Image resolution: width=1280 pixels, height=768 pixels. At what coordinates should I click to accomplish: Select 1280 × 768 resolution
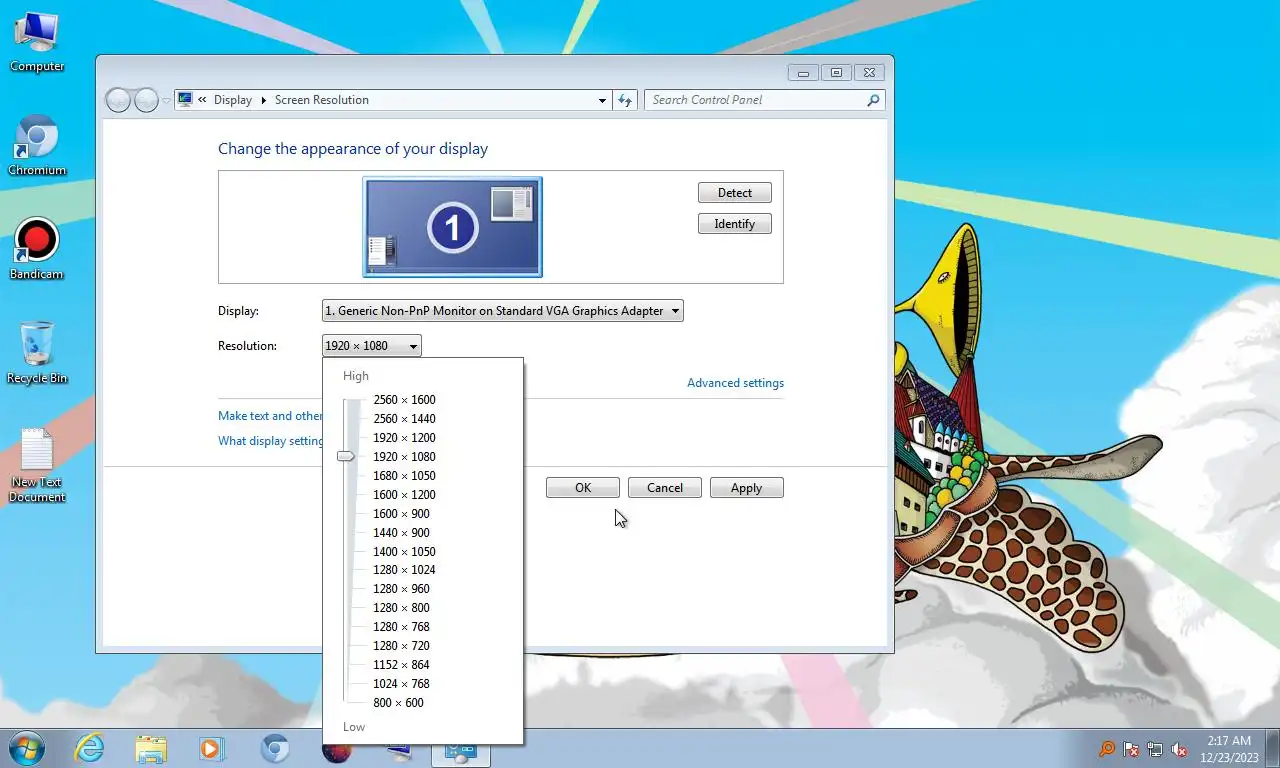401,627
